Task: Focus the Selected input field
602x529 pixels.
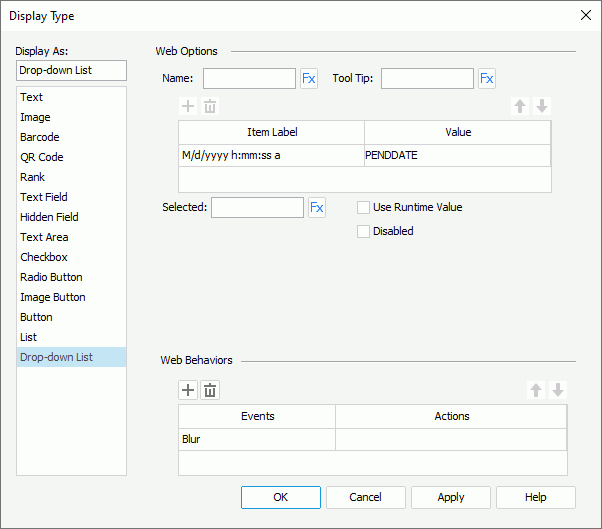Action: (x=257, y=208)
